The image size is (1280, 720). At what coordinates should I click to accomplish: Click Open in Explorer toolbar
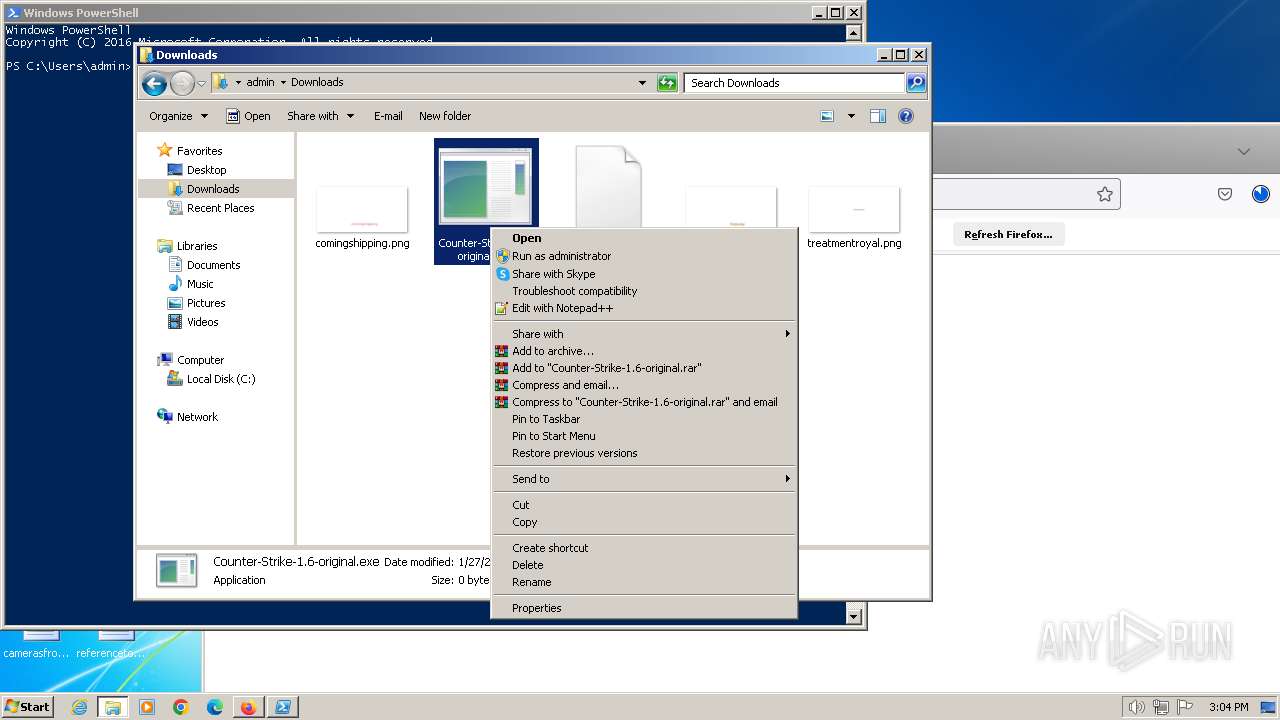[248, 116]
